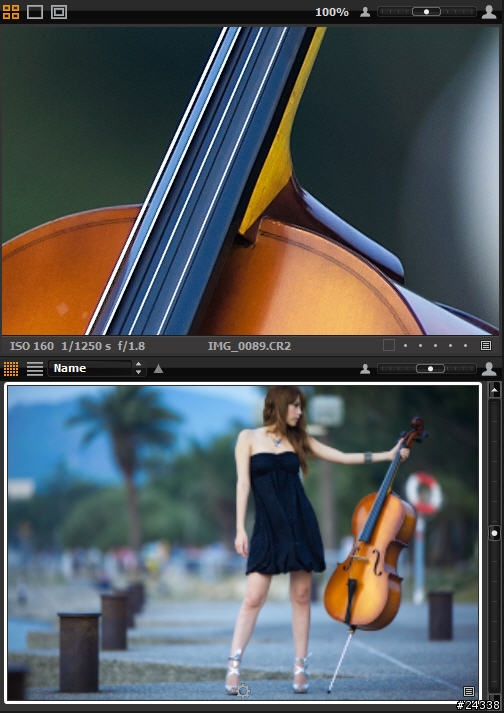Screen dimensions: 504x713
Task: Select the single-image viewer layout icon
Action: click(x=35, y=12)
